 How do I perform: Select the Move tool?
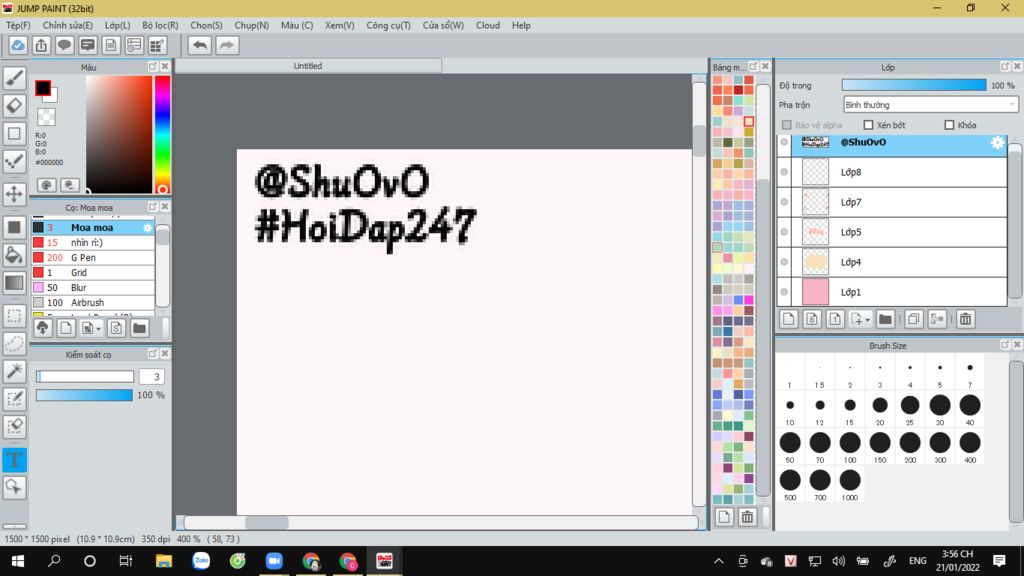[x=14, y=194]
